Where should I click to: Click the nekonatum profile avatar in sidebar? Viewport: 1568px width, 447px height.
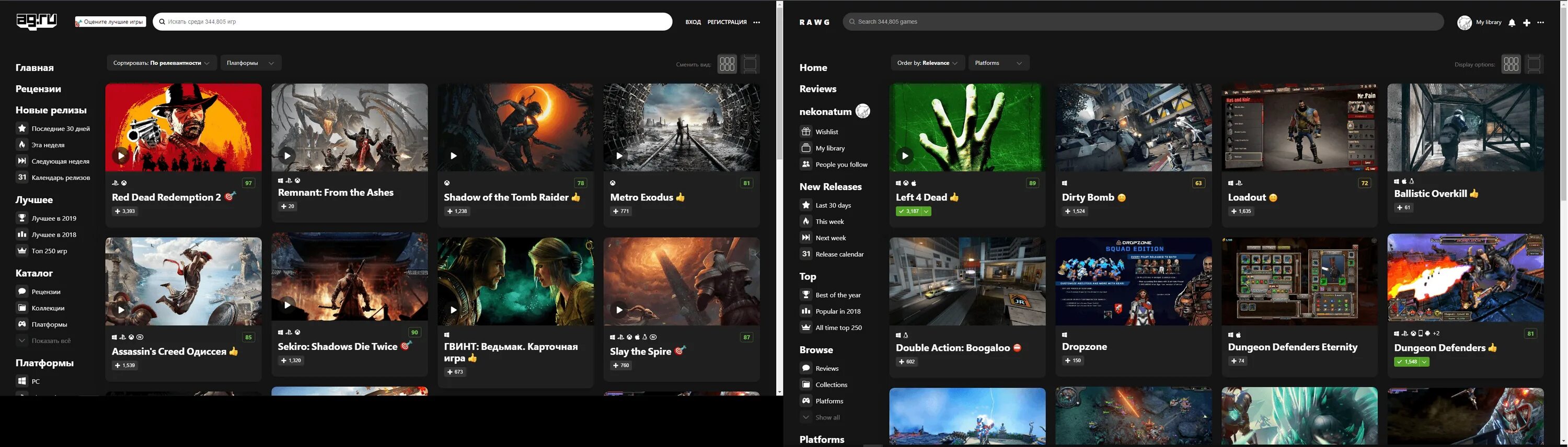862,111
